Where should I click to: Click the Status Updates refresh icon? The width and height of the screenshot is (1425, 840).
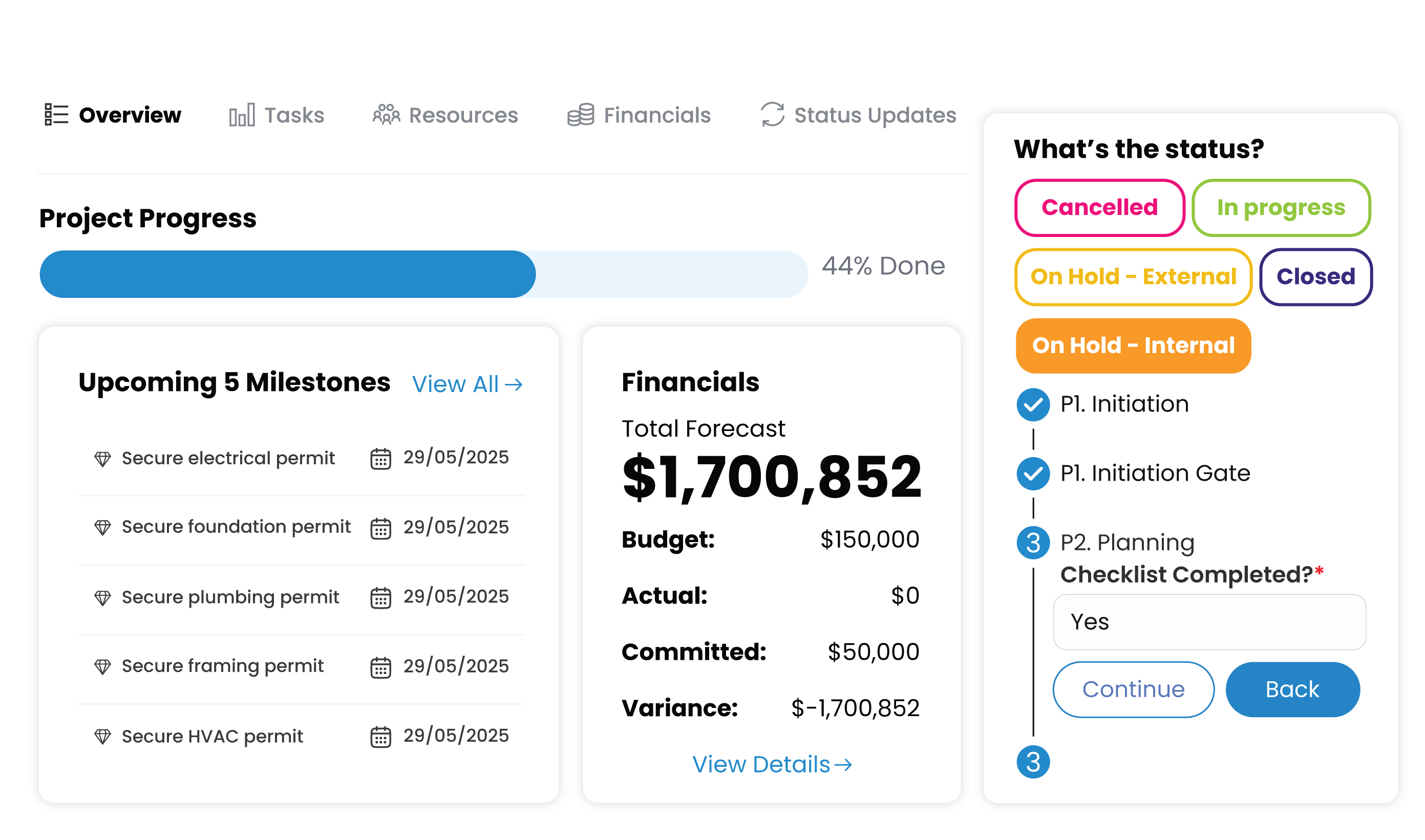(x=772, y=114)
